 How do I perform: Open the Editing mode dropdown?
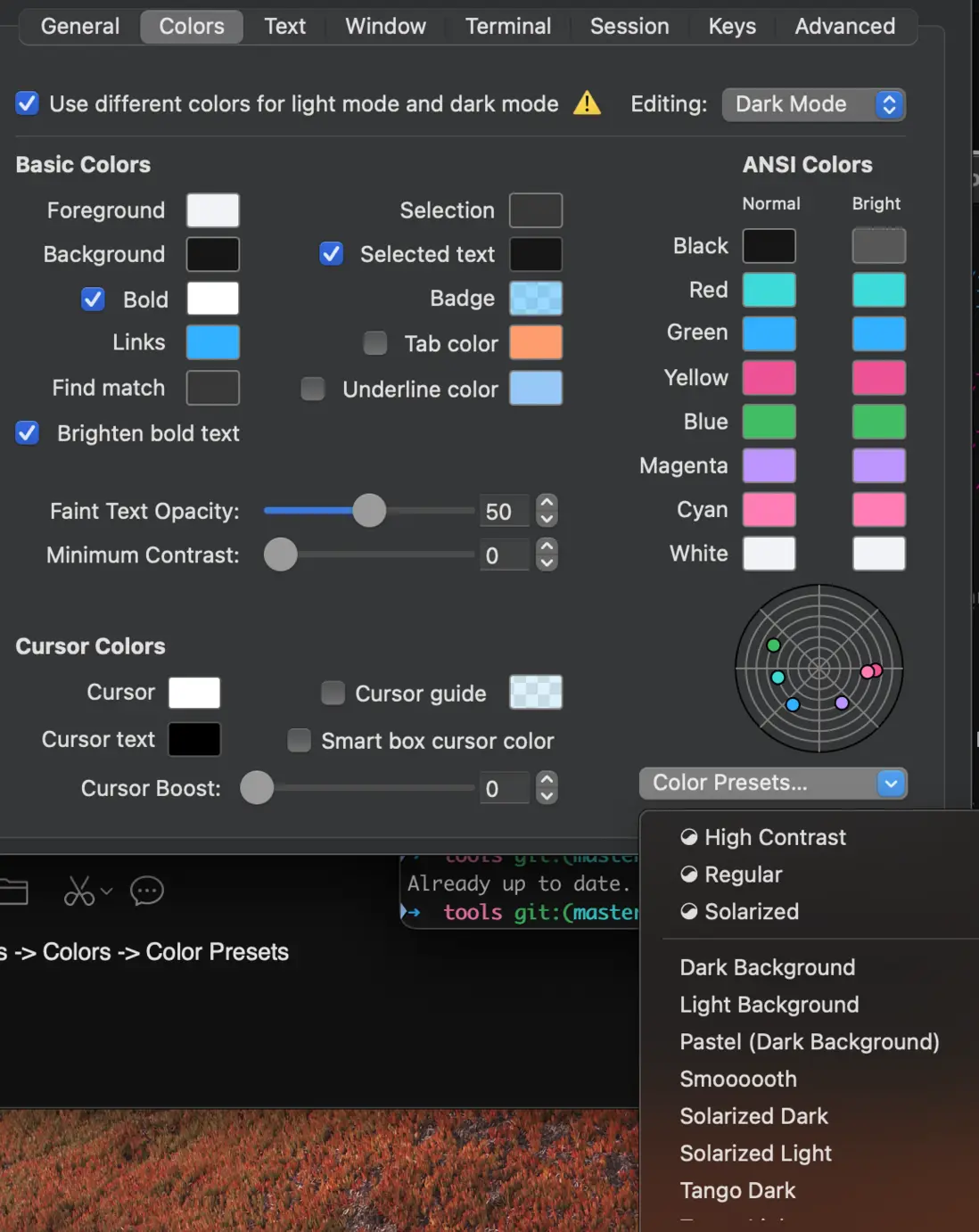click(x=813, y=104)
